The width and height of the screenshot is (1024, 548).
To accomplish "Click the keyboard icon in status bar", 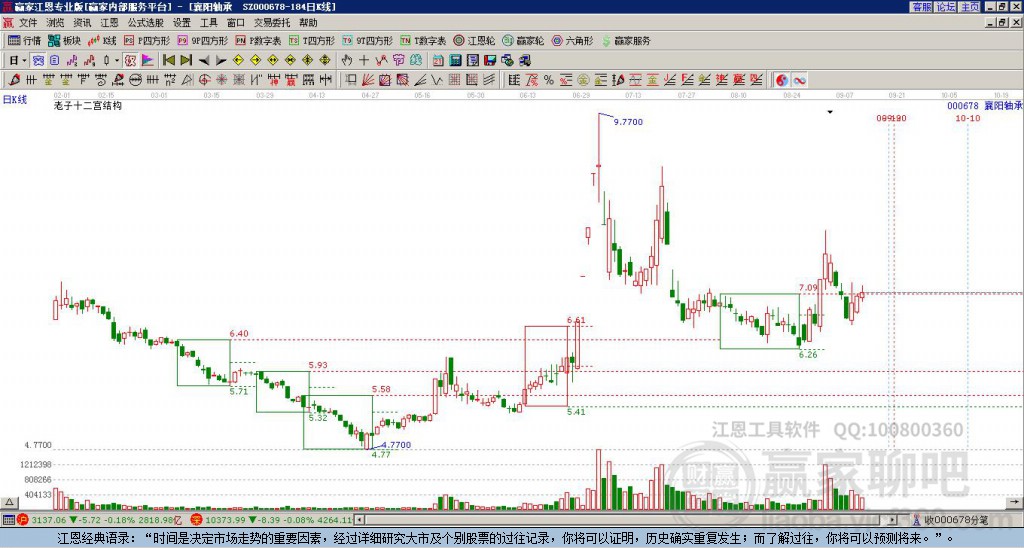I will pos(8,520).
